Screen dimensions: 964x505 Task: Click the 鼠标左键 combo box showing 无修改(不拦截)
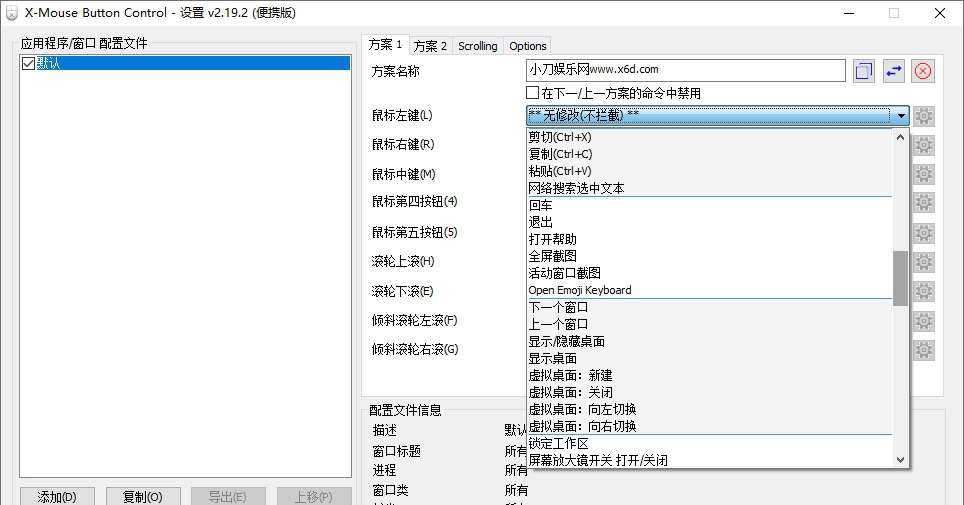(717, 116)
